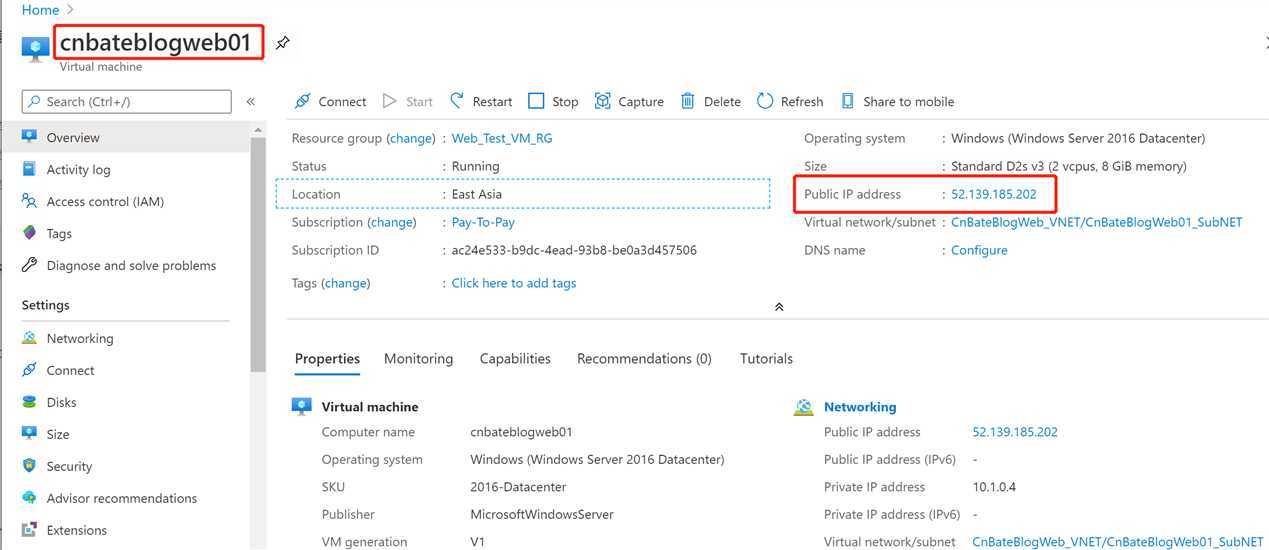Click the Capture toolbar button

(x=629, y=101)
